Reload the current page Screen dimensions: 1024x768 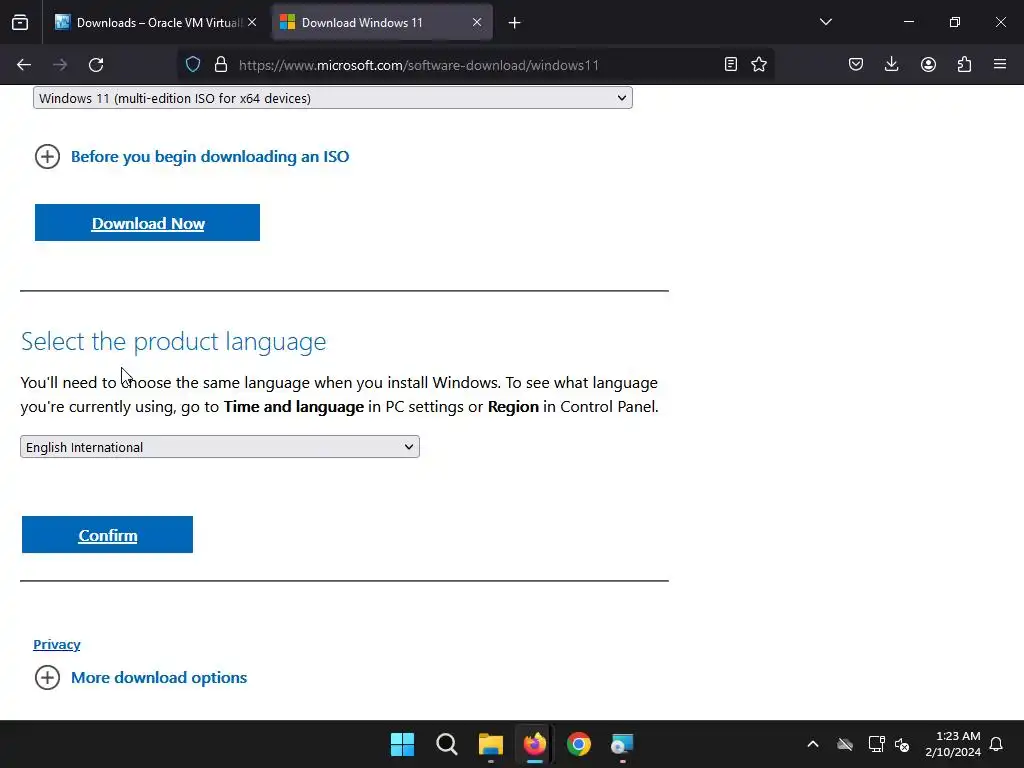coord(96,65)
